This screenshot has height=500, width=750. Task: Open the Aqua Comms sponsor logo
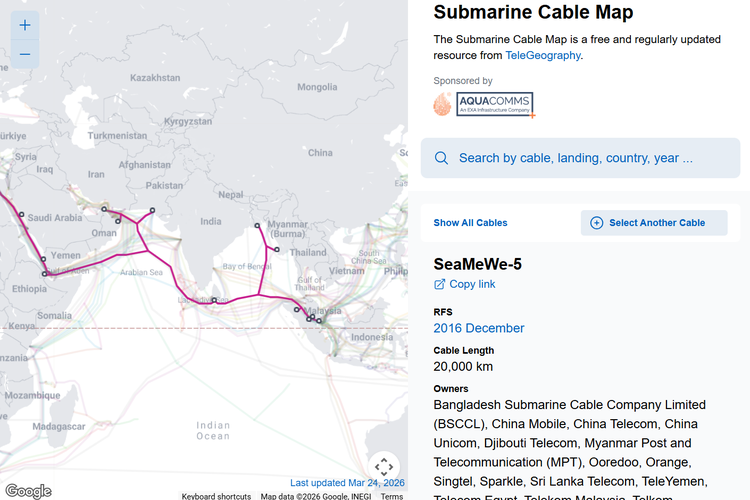click(x=495, y=104)
